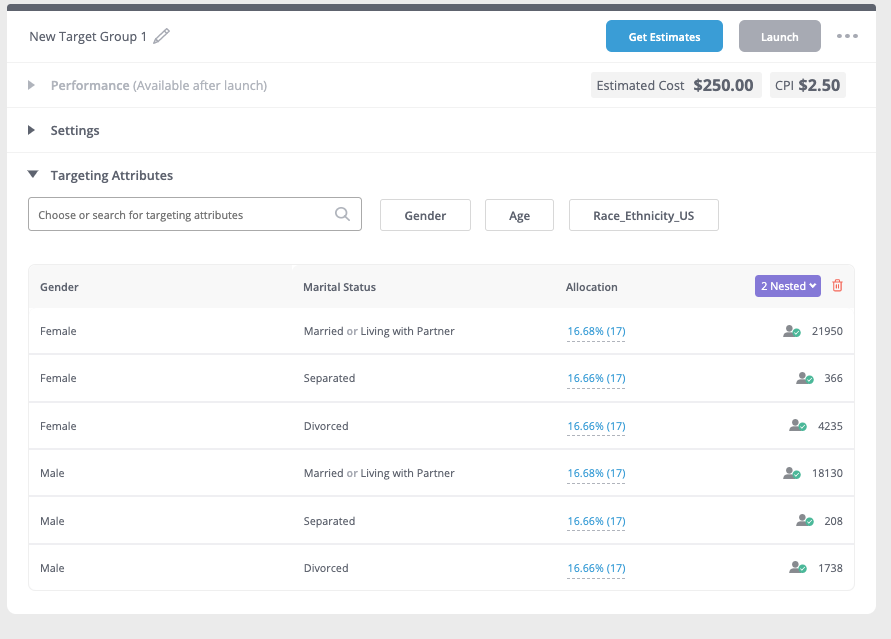Expand the Settings section

coord(31,130)
